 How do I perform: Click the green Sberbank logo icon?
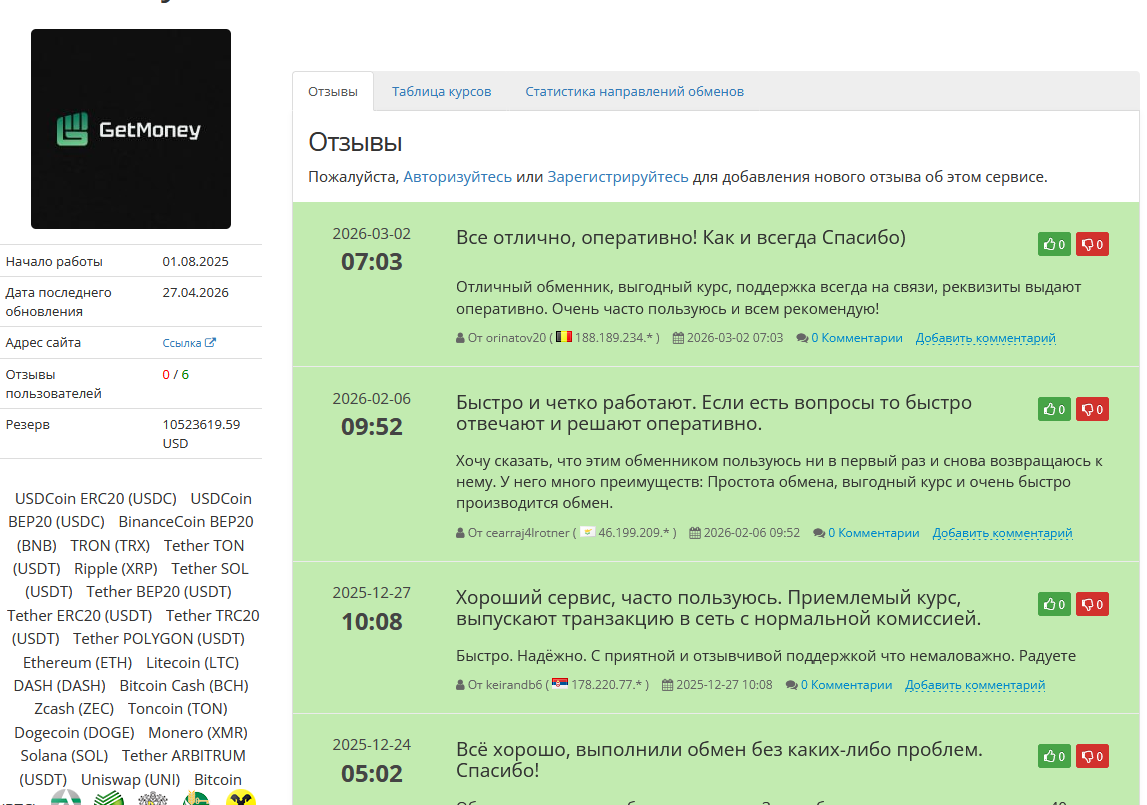click(x=110, y=798)
